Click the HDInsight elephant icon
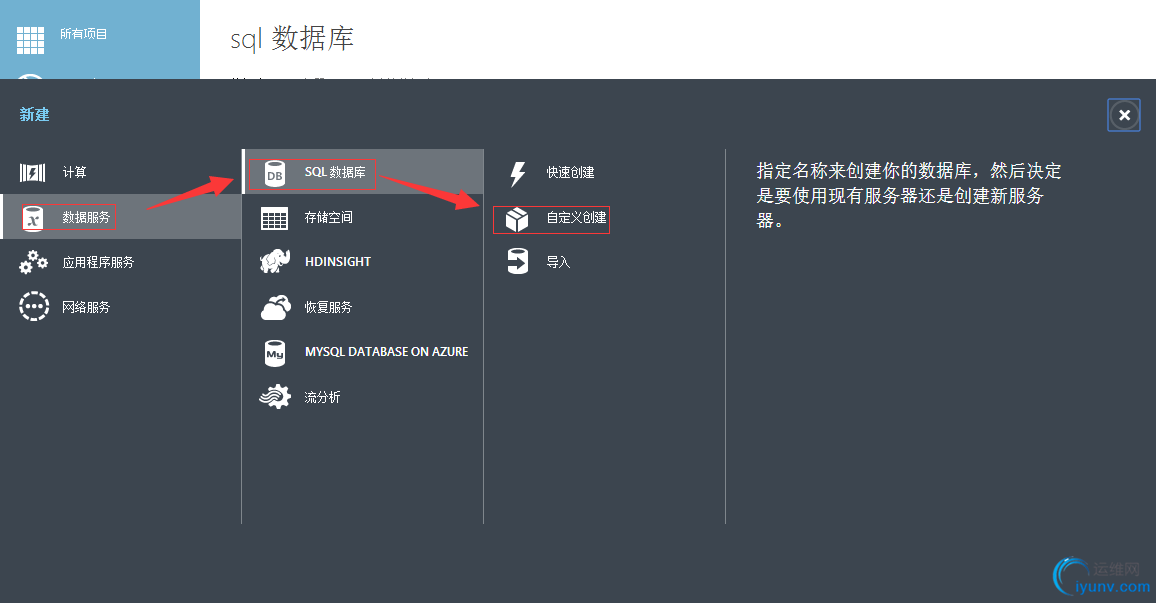The width and height of the screenshot is (1156, 603). pos(275,262)
